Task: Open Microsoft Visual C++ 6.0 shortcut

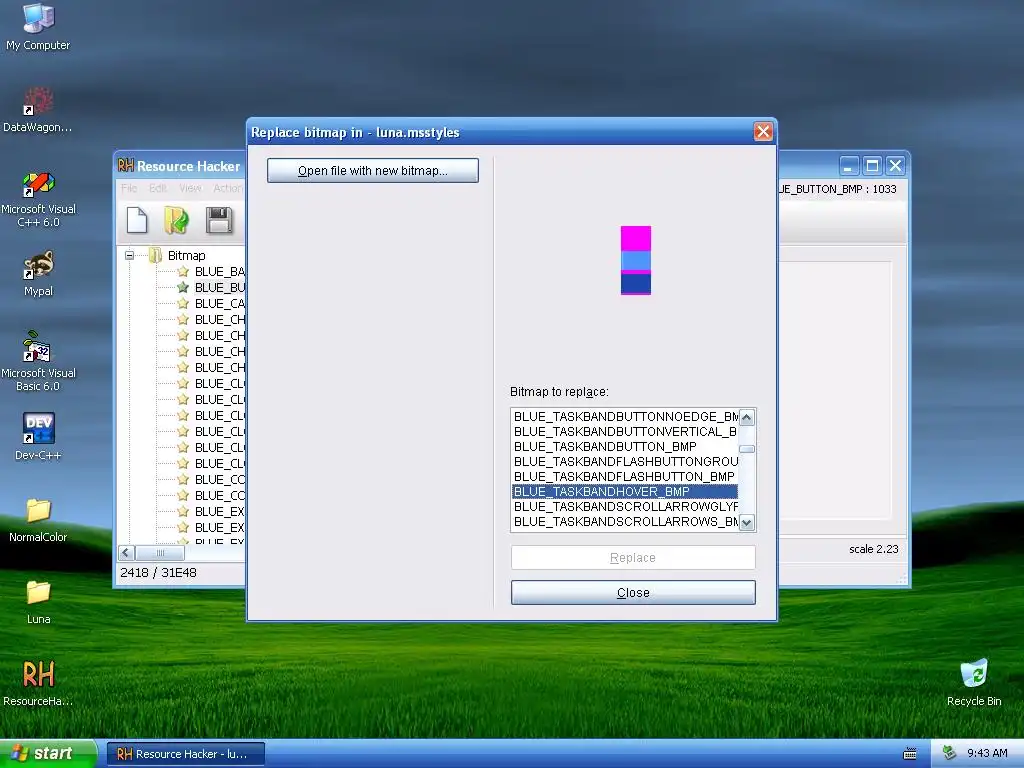Action: click(x=38, y=199)
